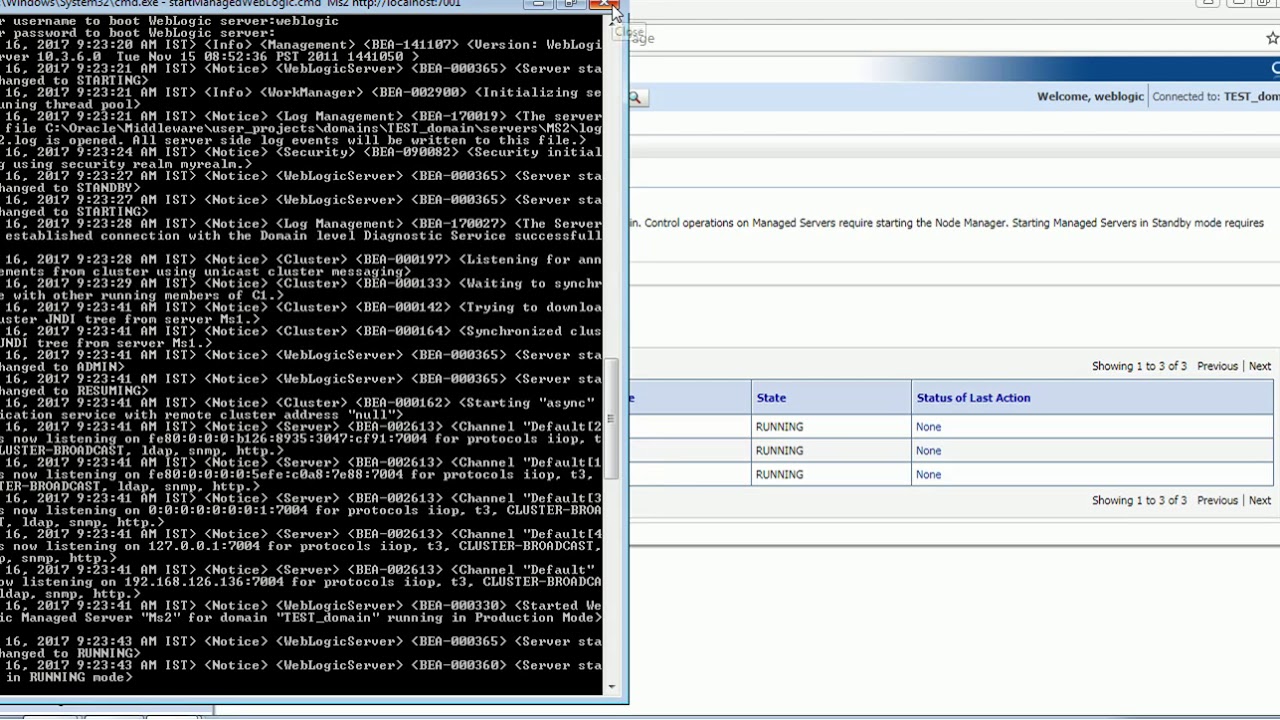Click Next link above the servers table
Image resolution: width=1280 pixels, height=720 pixels.
1259,366
